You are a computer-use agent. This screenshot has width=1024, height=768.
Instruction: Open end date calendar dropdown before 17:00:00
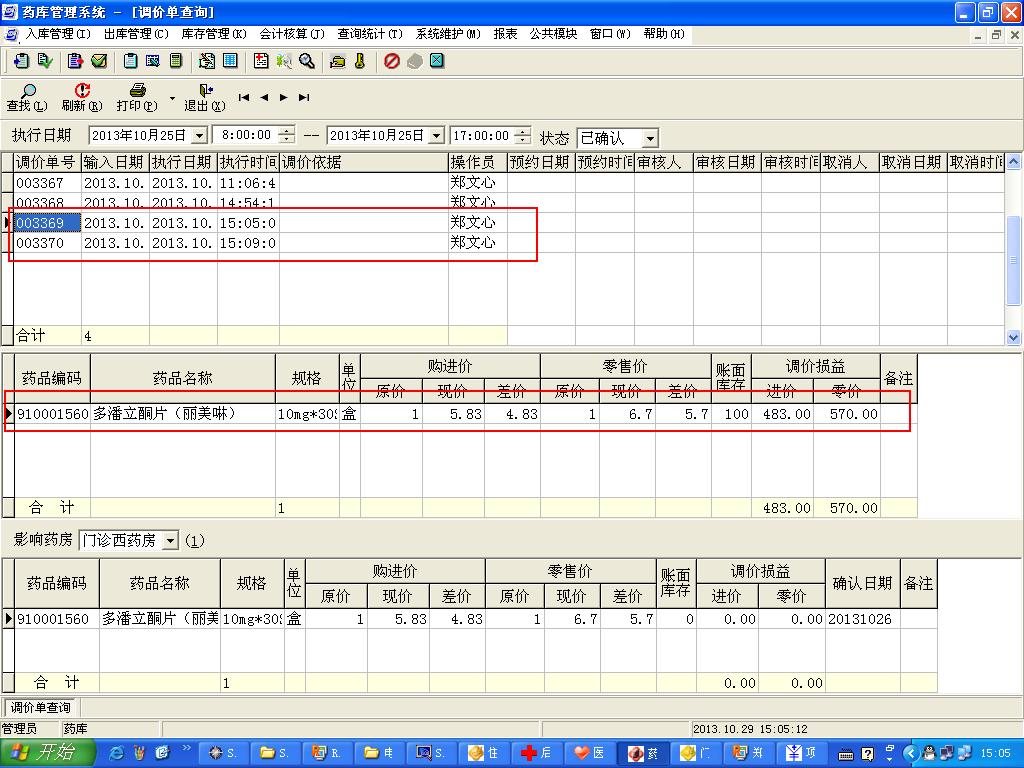coord(438,136)
